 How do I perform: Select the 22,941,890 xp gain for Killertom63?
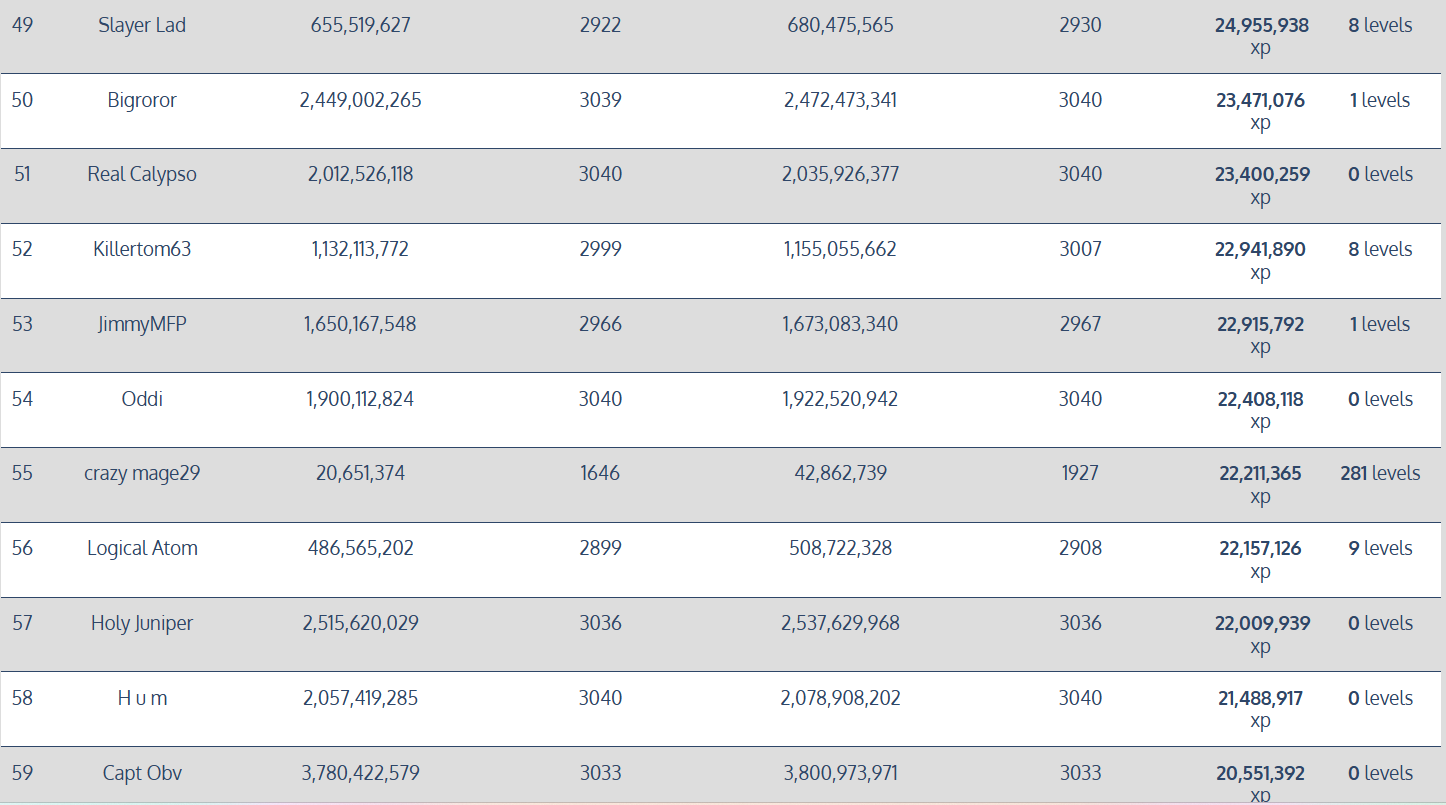pos(1261,260)
